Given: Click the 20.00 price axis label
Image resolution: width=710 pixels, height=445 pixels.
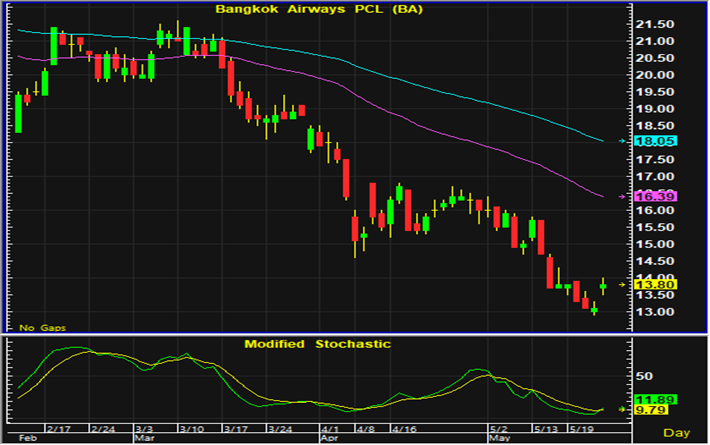Looking at the screenshot, I should click(x=655, y=75).
